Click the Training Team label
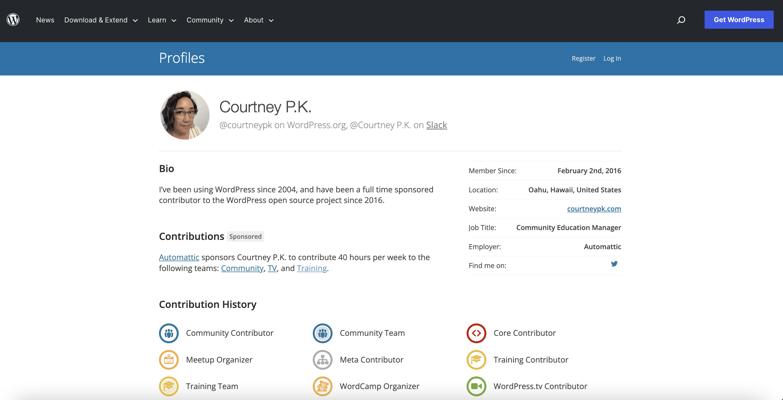783x400 pixels. [212, 386]
